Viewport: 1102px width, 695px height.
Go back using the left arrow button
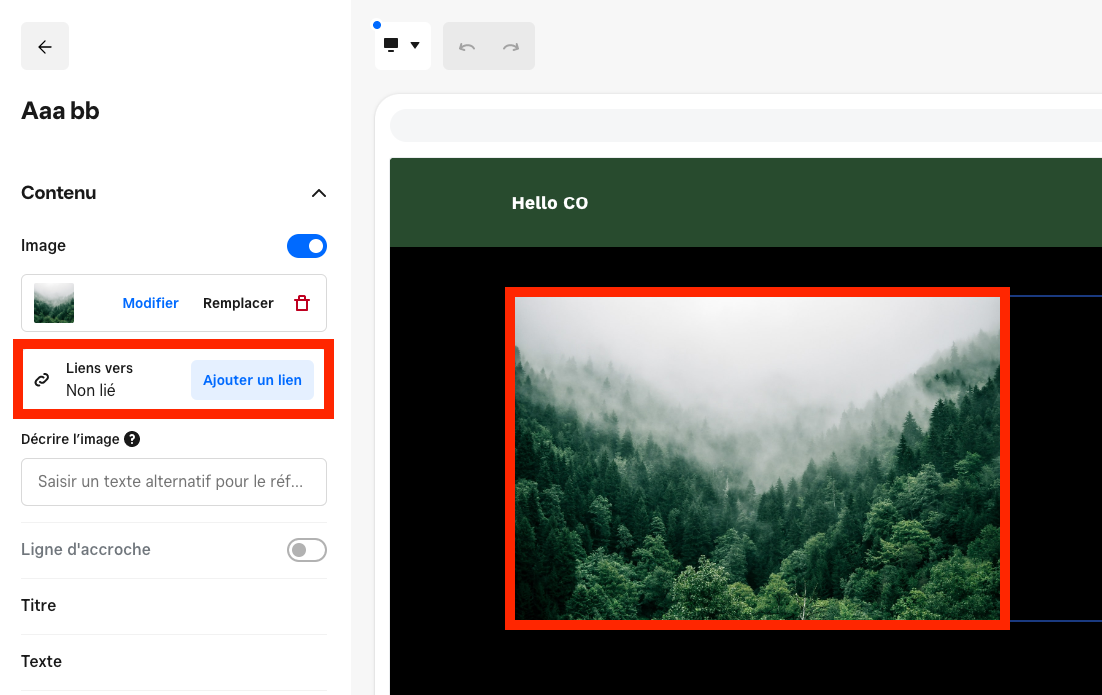45,46
